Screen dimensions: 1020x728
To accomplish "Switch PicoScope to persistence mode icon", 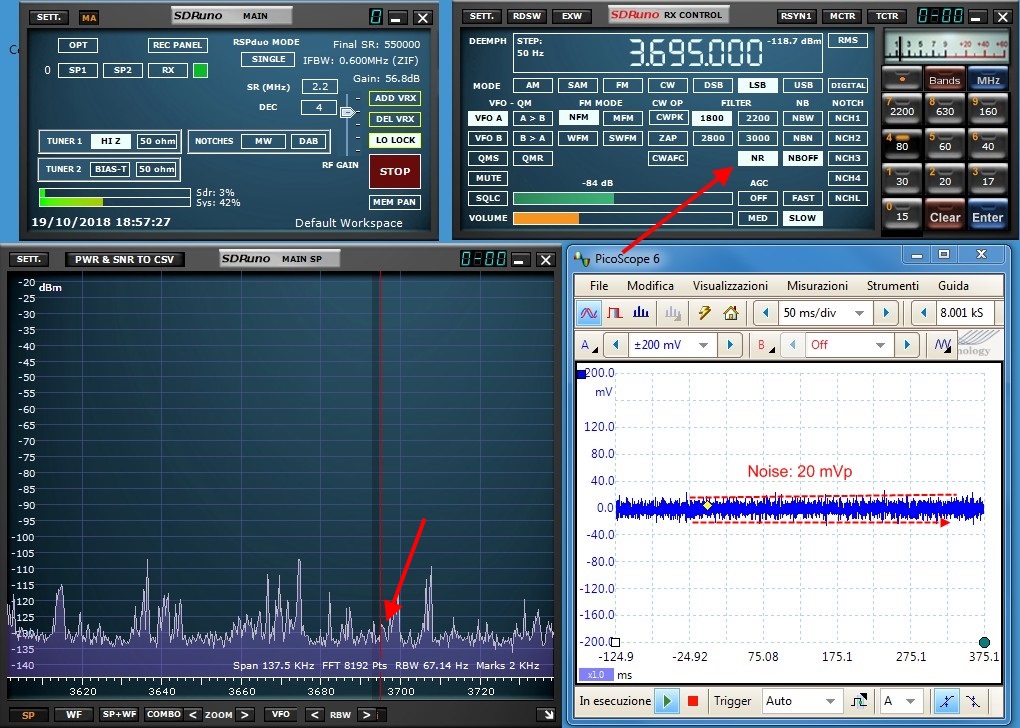I will pyautogui.click(x=615, y=313).
